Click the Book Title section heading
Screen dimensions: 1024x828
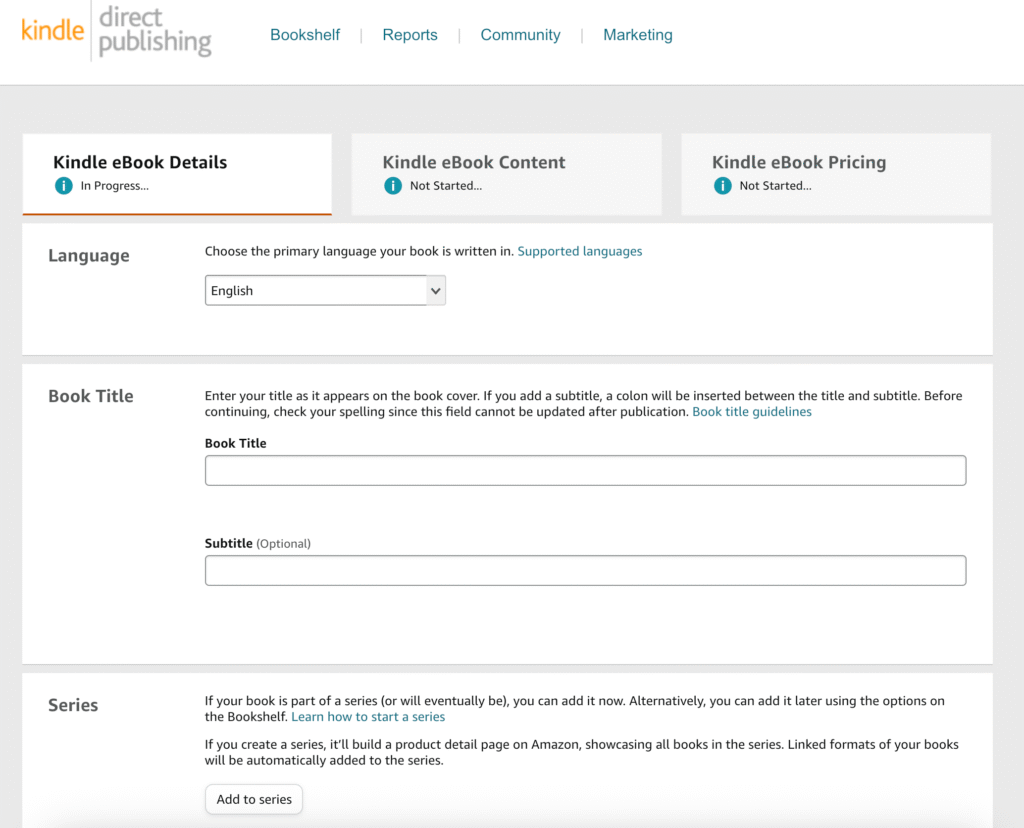pos(91,396)
